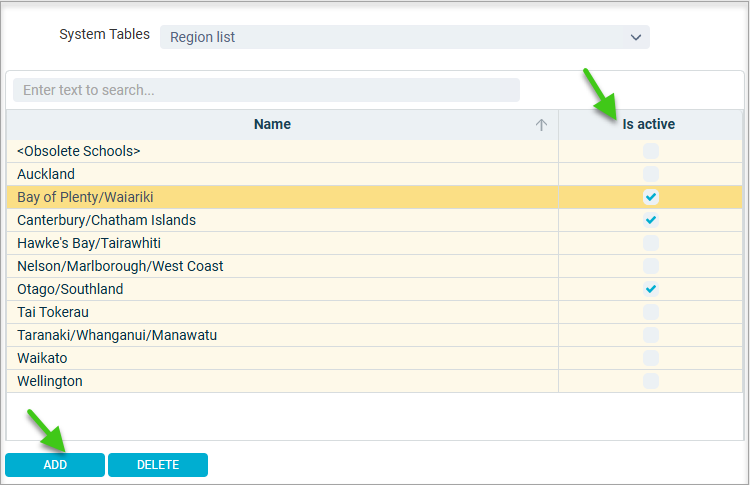Image resolution: width=750 pixels, height=485 pixels.
Task: Select Nelson/Marlborough/West Coast name cell
Action: [x=282, y=266]
